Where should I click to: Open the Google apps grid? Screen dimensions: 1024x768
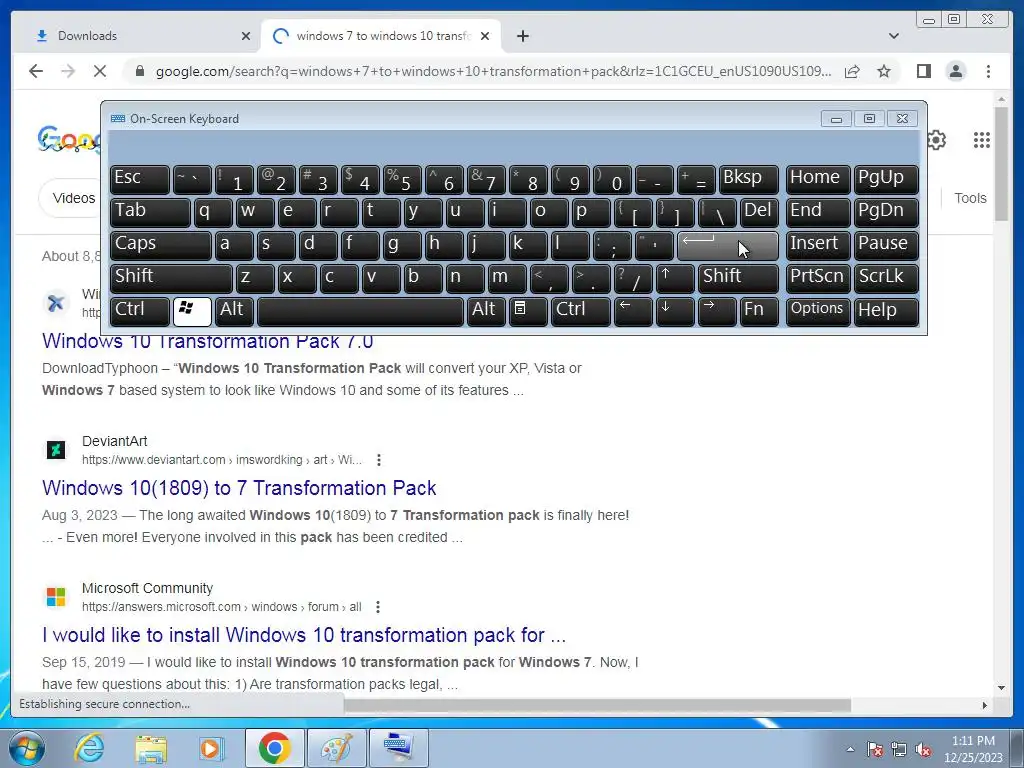[x=982, y=140]
